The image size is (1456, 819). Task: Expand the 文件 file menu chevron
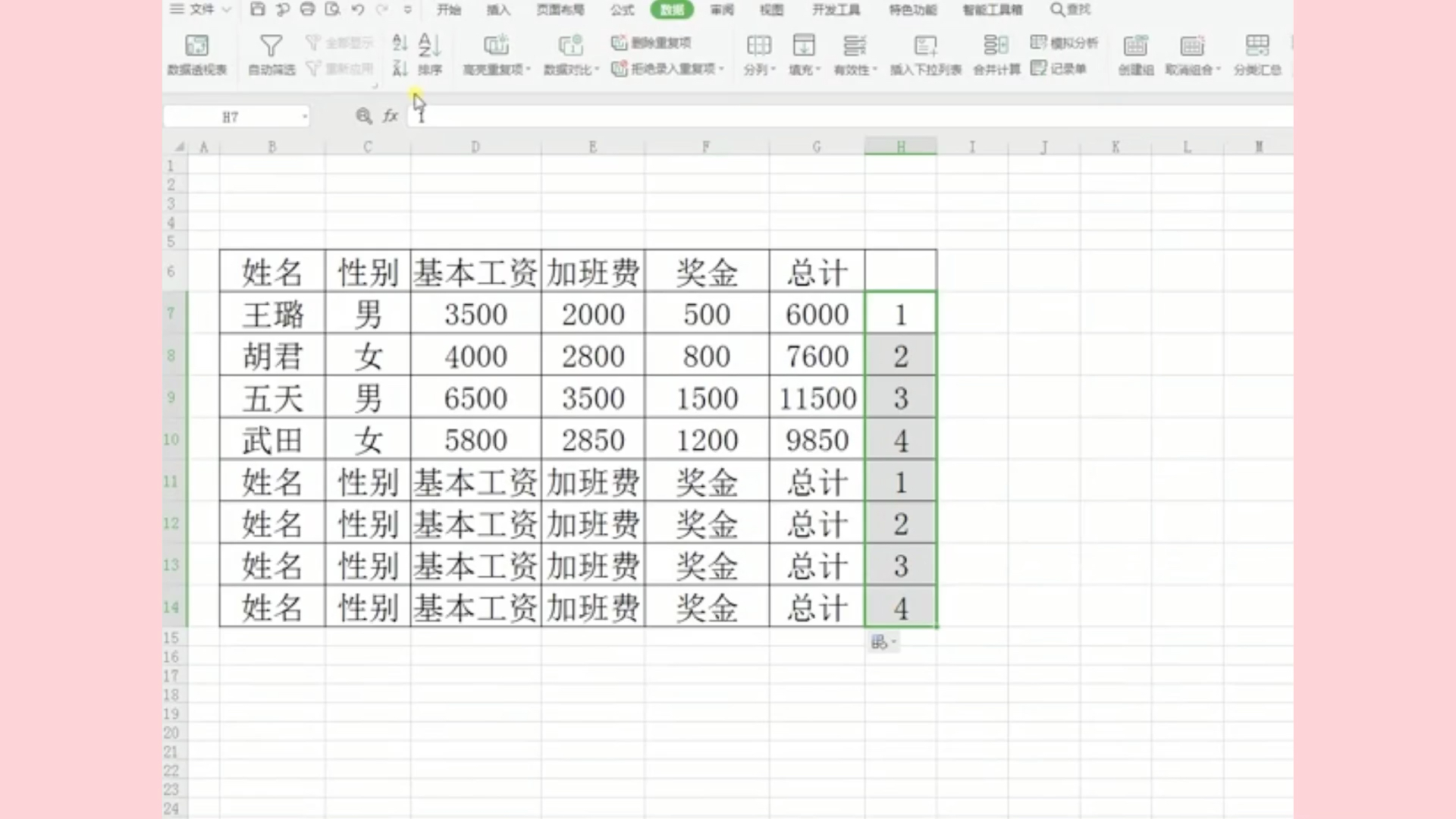pos(225,9)
